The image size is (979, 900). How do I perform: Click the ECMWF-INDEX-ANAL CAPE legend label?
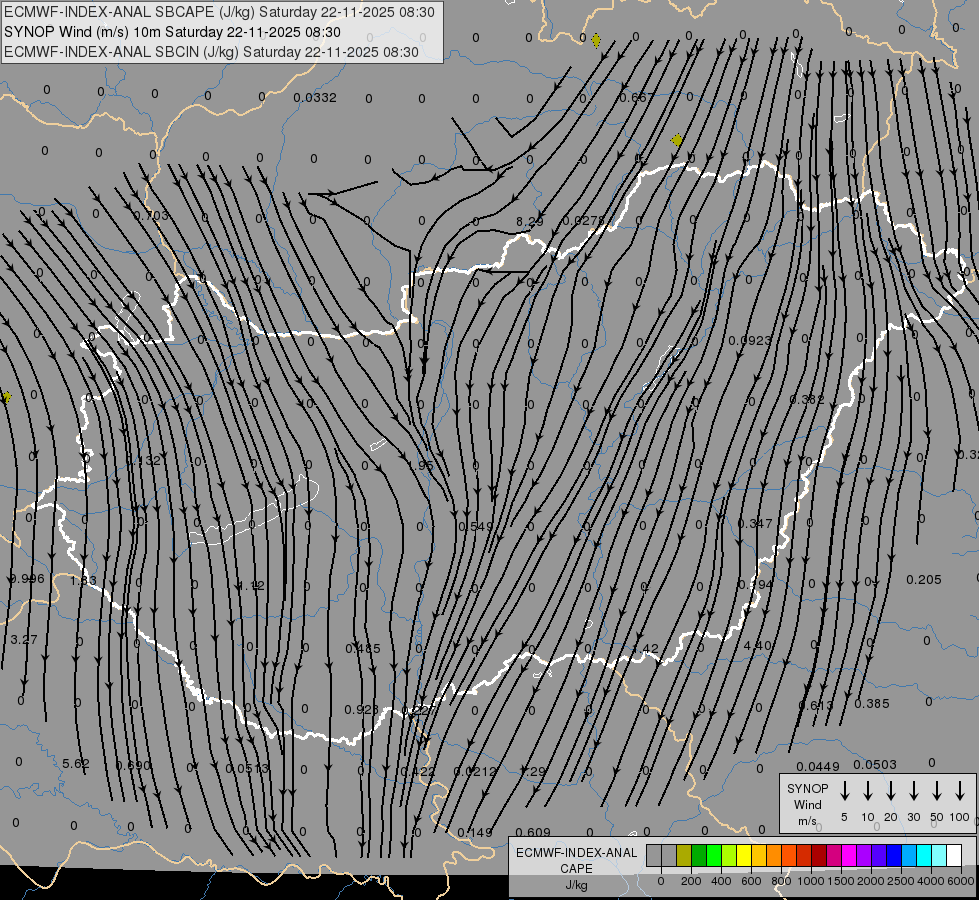click(575, 861)
